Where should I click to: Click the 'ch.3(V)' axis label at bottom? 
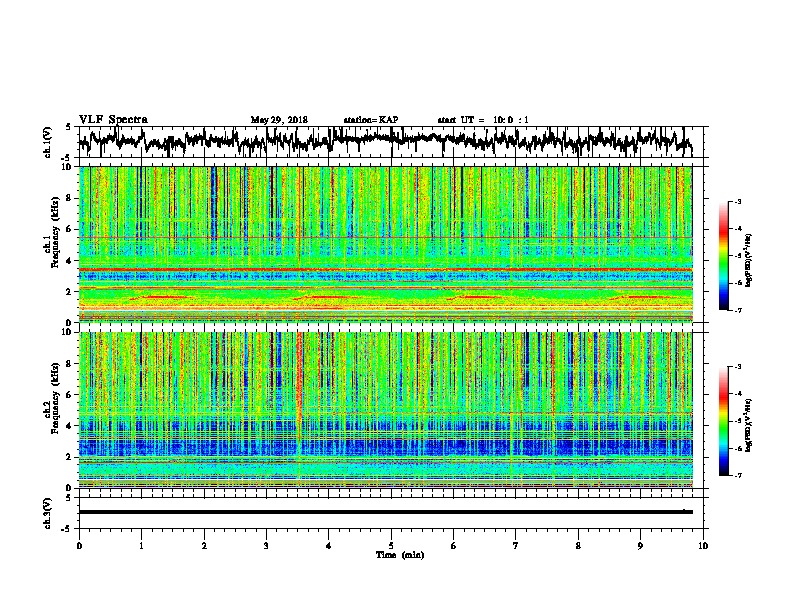pyautogui.click(x=47, y=513)
